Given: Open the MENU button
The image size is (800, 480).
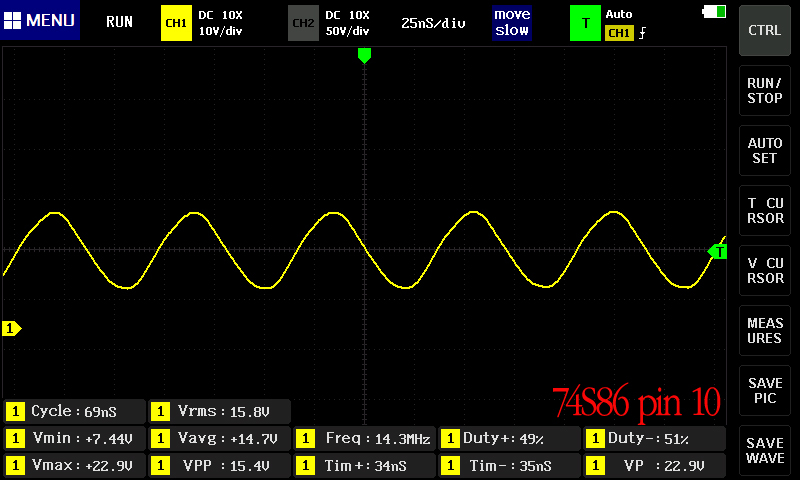Looking at the screenshot, I should click(x=40, y=20).
